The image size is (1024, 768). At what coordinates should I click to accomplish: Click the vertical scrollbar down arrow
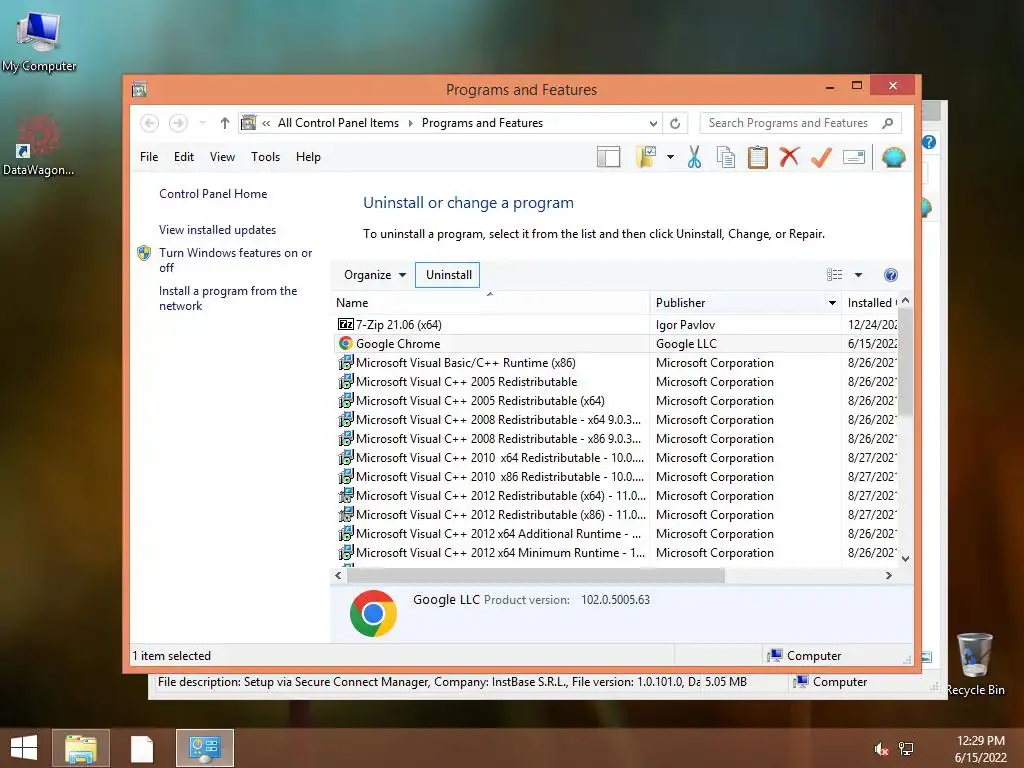(x=905, y=558)
